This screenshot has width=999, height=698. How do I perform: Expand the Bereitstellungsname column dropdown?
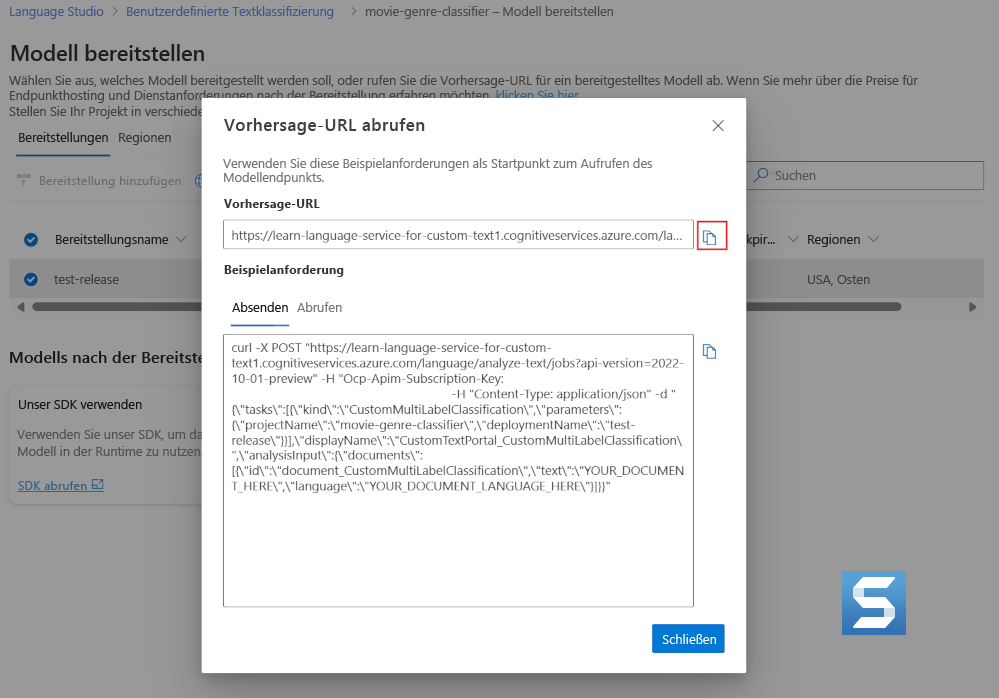click(181, 239)
